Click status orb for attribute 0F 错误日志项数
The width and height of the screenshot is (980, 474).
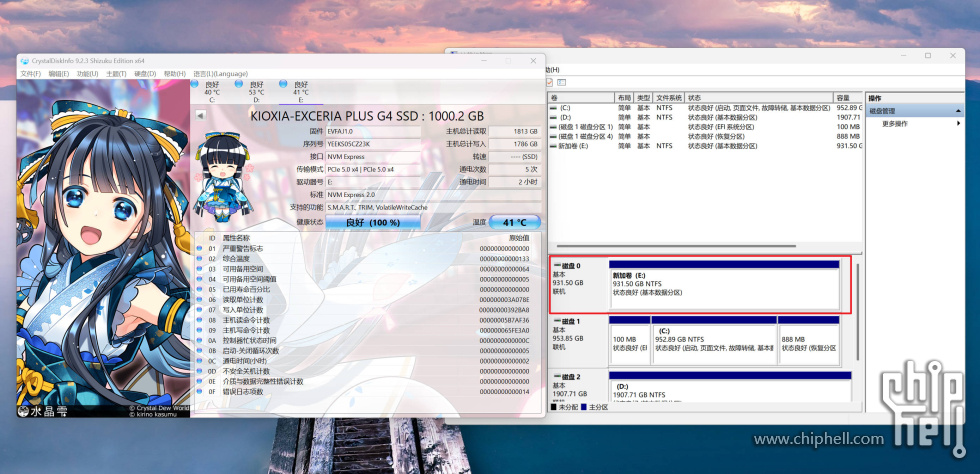tap(200, 391)
